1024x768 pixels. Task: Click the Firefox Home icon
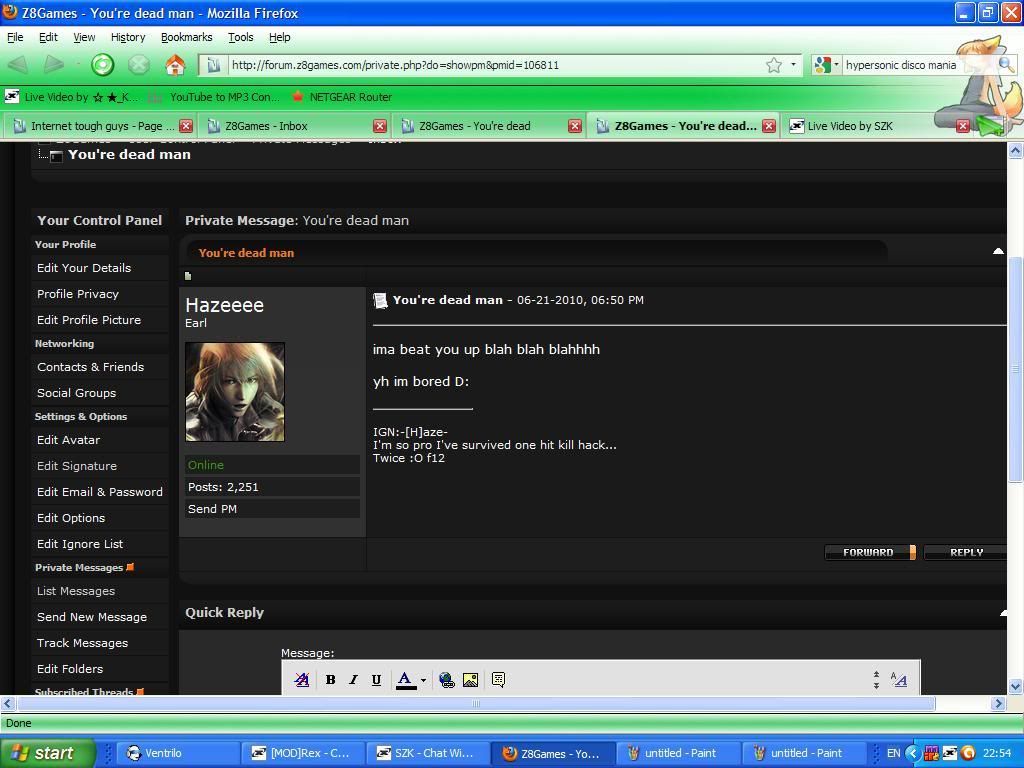point(175,65)
